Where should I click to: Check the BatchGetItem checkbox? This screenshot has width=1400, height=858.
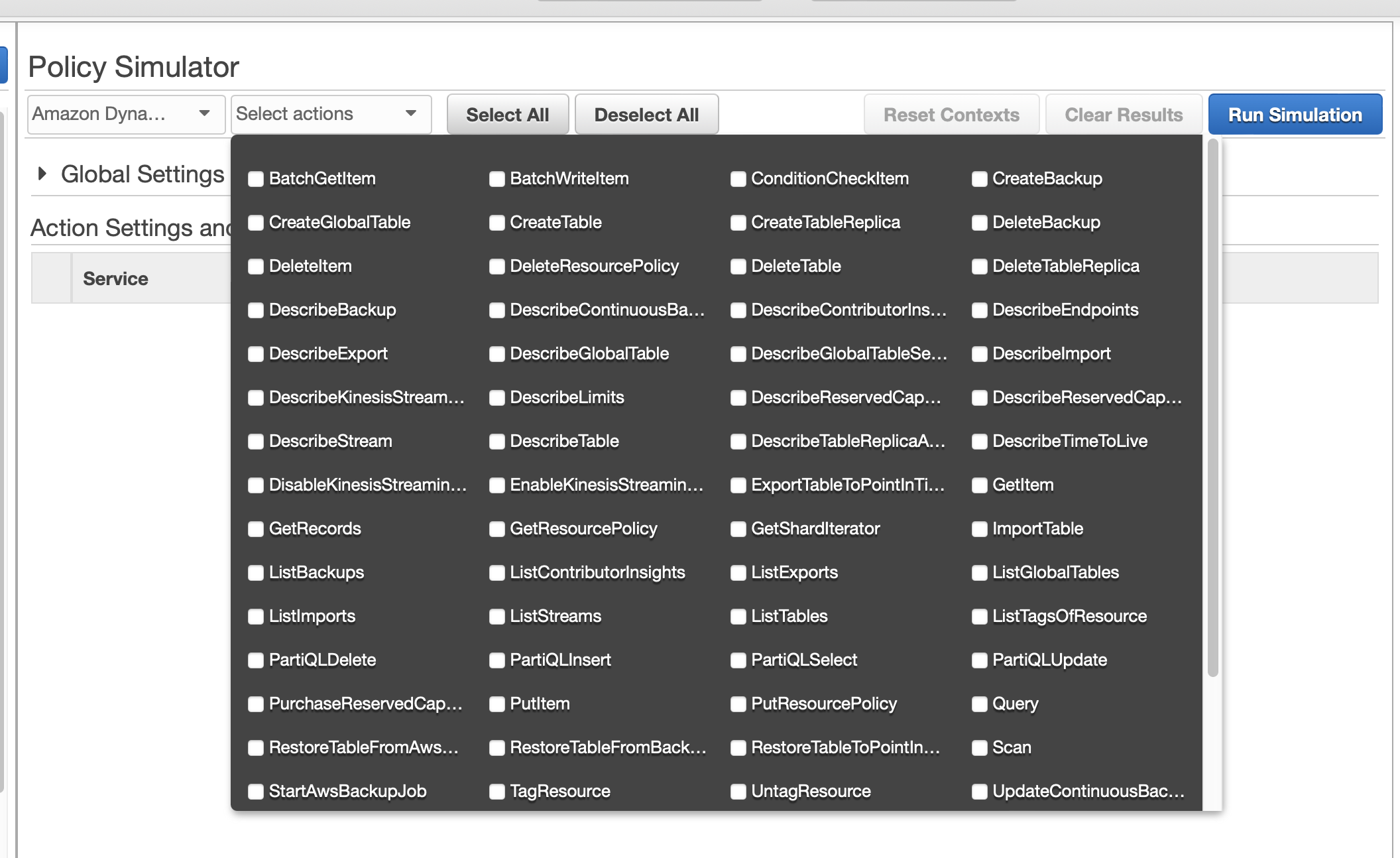[256, 179]
